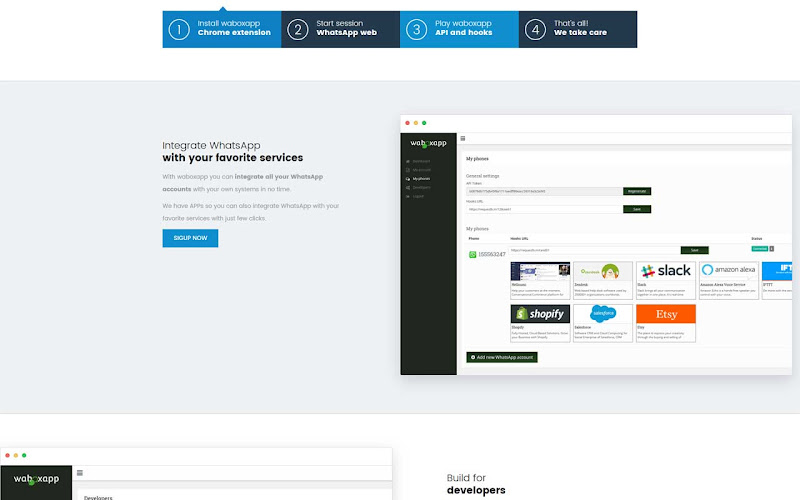Open the Amazon Alexa integration tile

729,280
